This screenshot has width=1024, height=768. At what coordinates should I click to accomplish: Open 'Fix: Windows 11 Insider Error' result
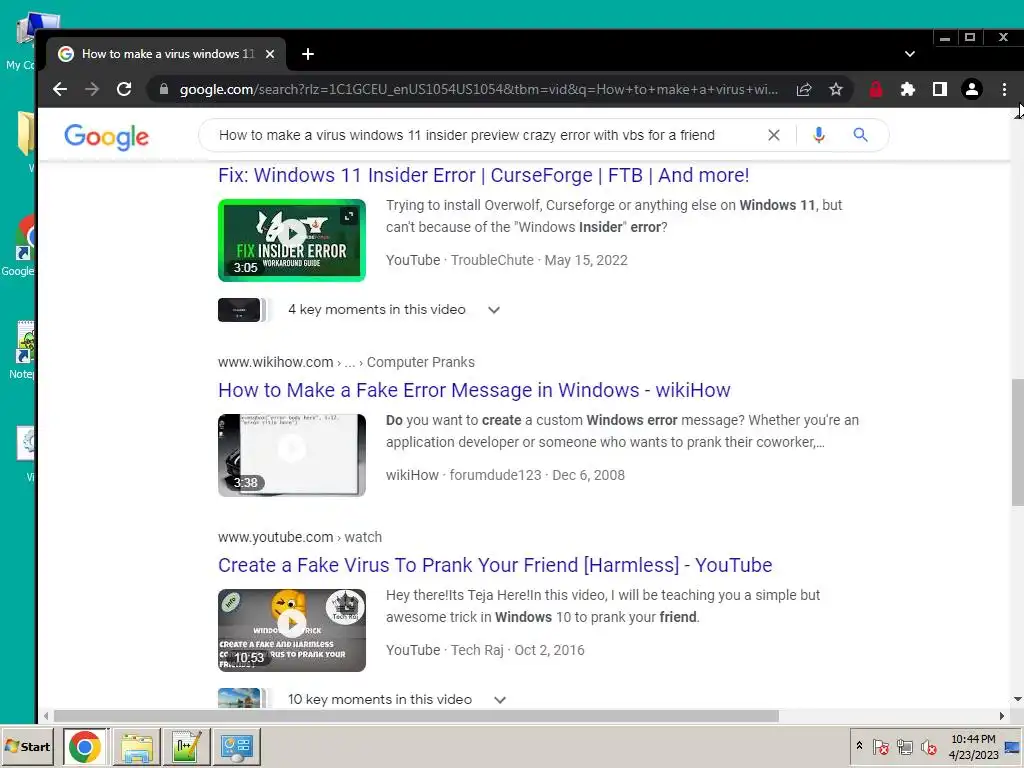(483, 175)
